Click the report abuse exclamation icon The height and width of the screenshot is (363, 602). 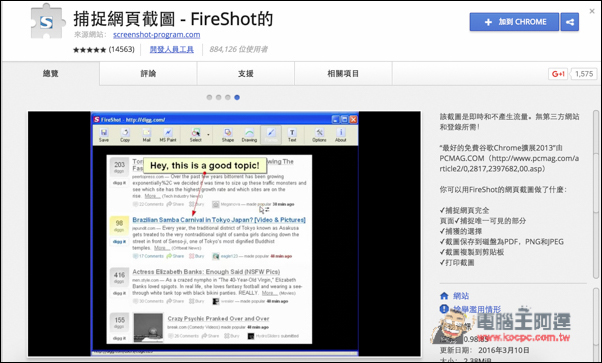click(x=444, y=309)
